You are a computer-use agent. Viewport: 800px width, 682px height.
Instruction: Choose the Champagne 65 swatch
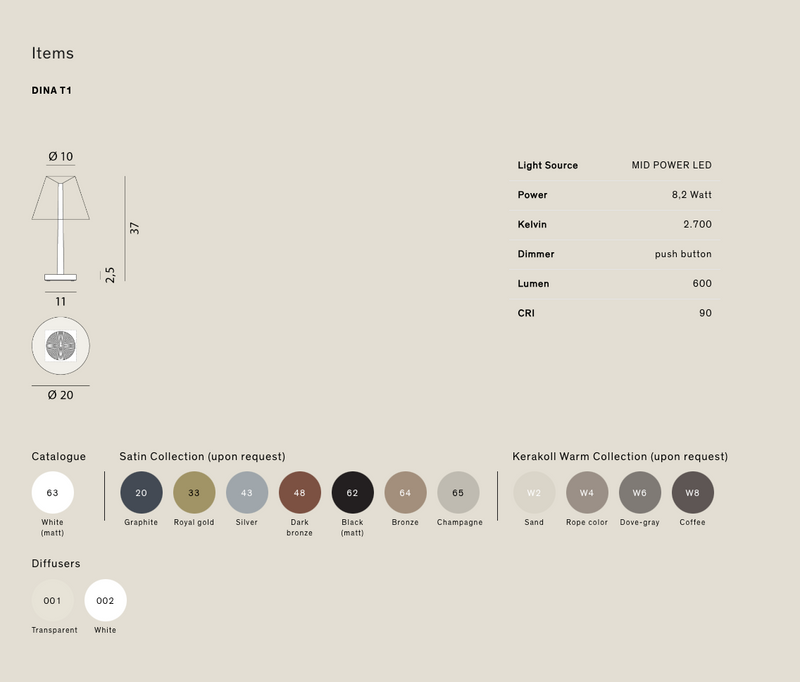pyautogui.click(x=458, y=493)
